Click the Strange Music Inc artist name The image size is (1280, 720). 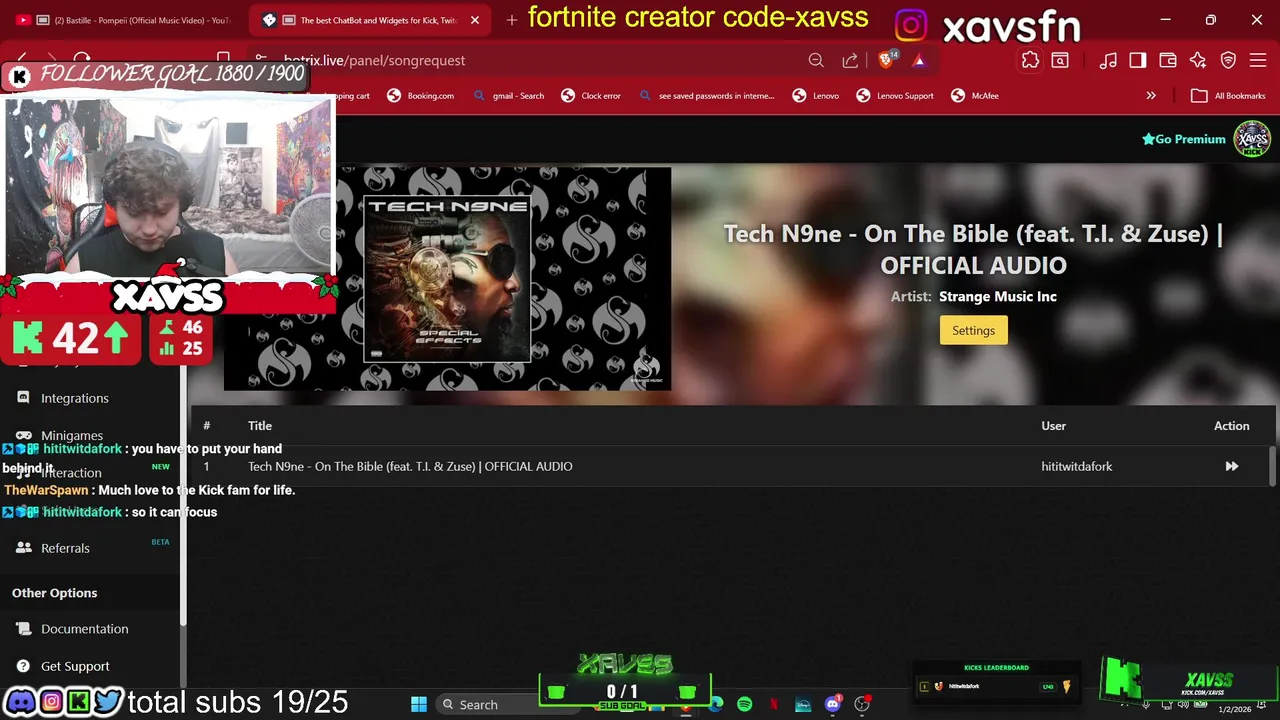[x=997, y=296]
